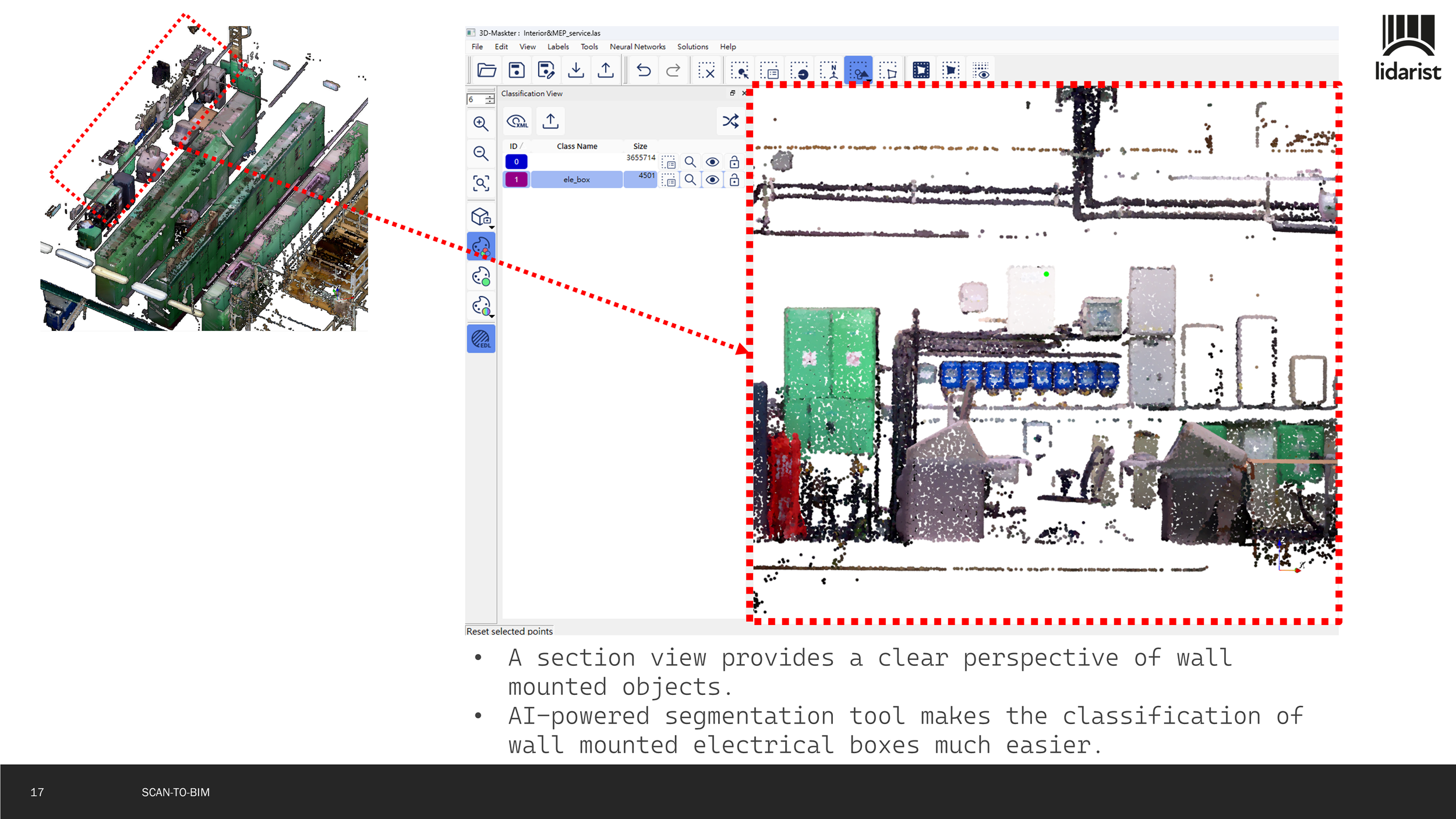Click the XML eye icon in Classification View
Viewport: 1456px width, 819px height.
click(517, 121)
